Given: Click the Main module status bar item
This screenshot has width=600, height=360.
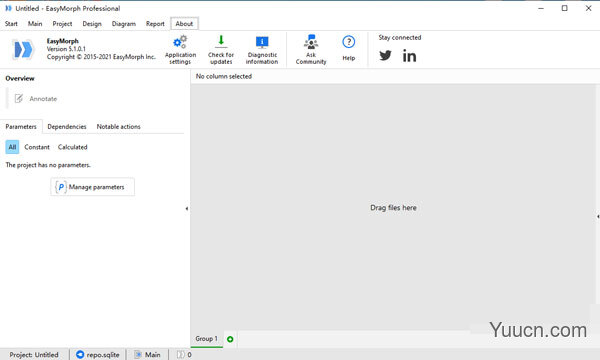Looking at the screenshot, I should (147, 355).
